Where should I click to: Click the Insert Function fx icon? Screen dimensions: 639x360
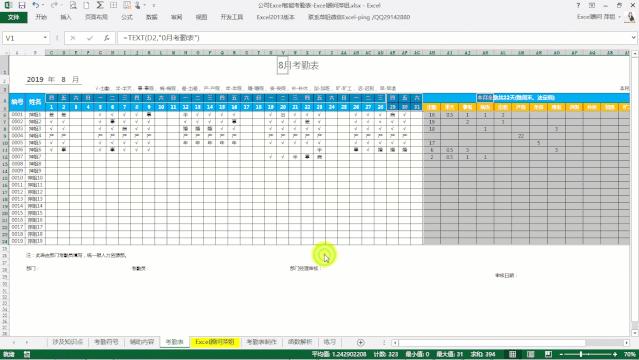coord(106,38)
